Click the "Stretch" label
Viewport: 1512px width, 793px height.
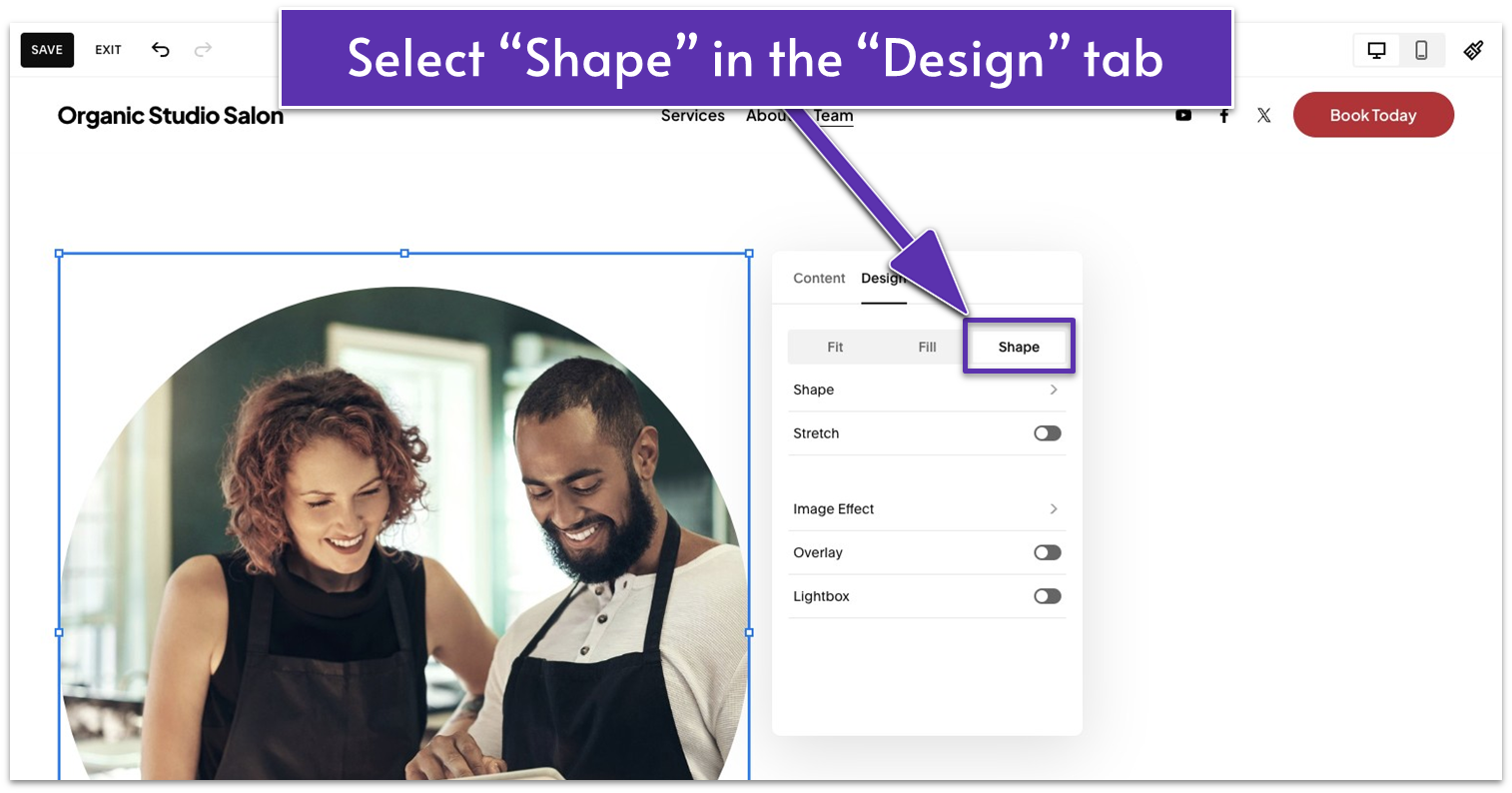click(x=816, y=433)
